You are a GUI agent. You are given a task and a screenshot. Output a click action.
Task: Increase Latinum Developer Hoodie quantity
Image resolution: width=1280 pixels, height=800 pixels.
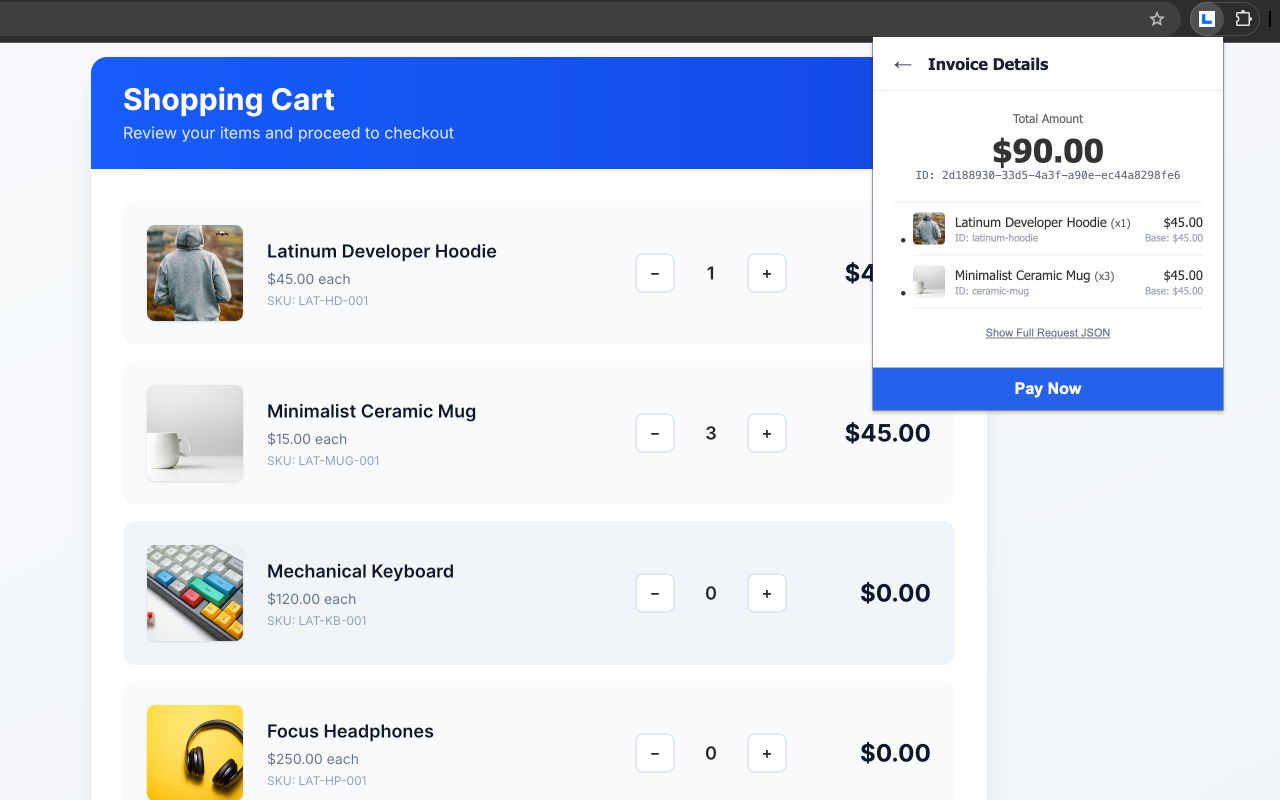coord(767,272)
